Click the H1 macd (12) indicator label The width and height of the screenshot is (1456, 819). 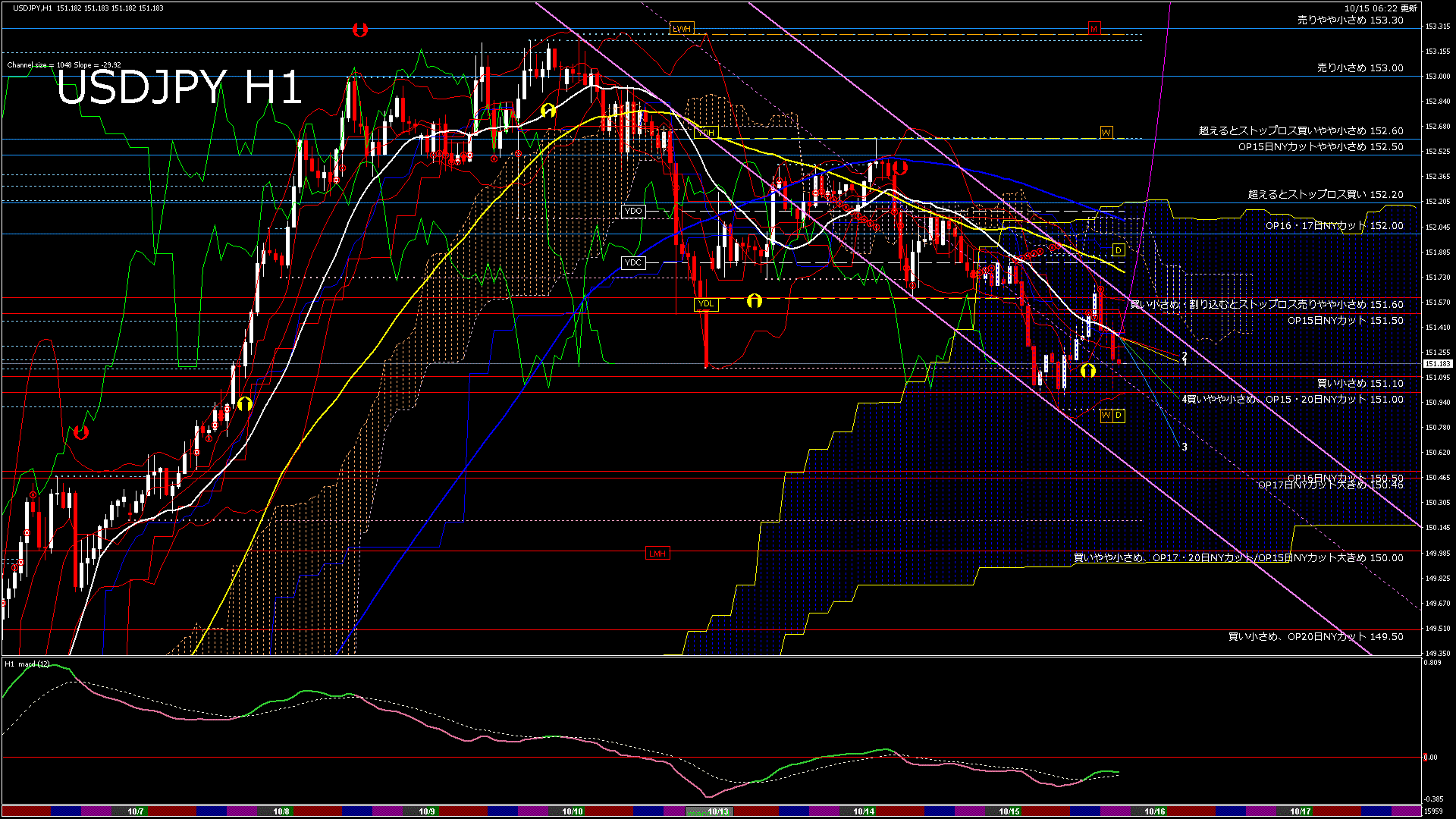[x=28, y=664]
